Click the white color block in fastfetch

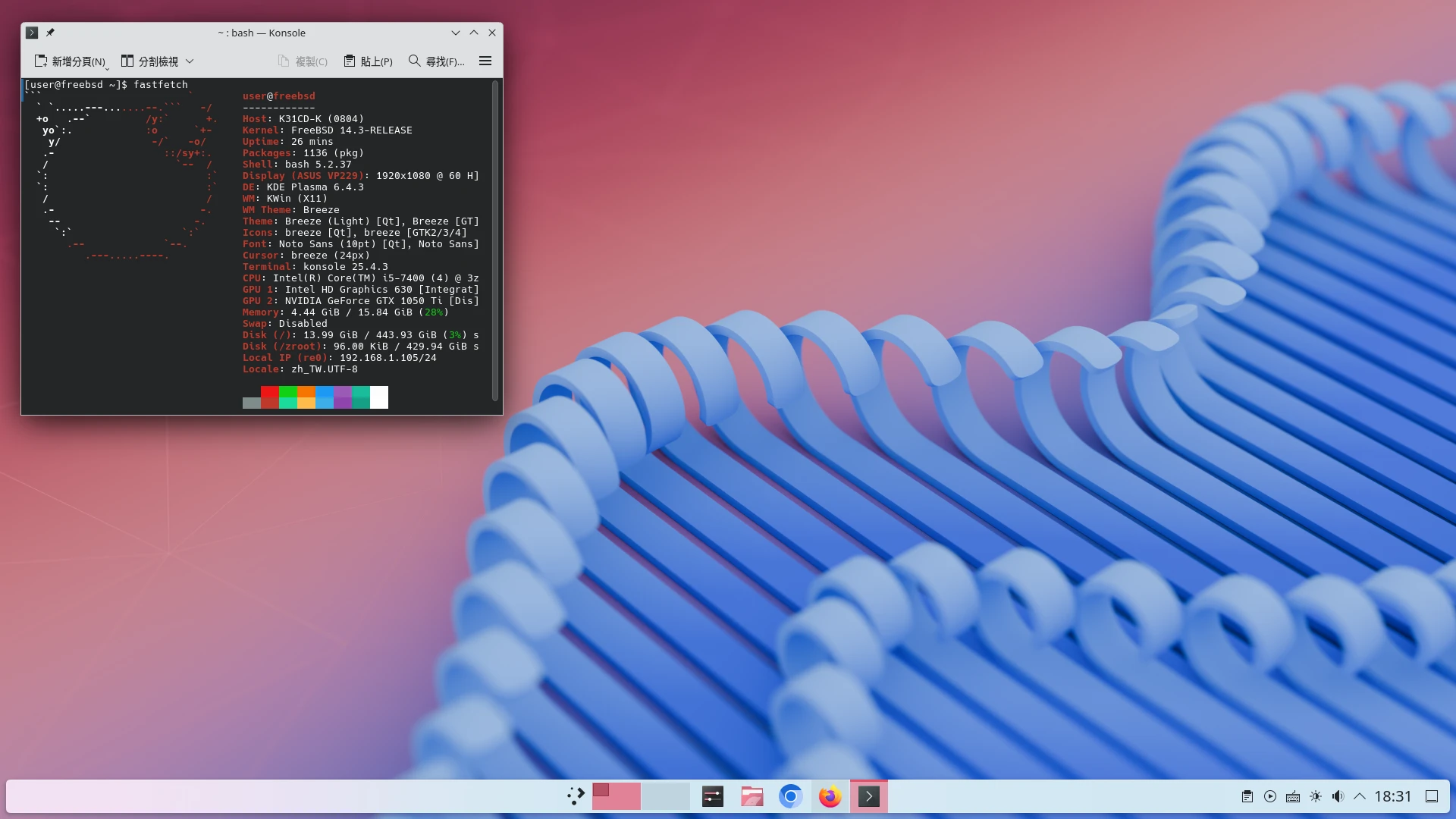coord(379,397)
